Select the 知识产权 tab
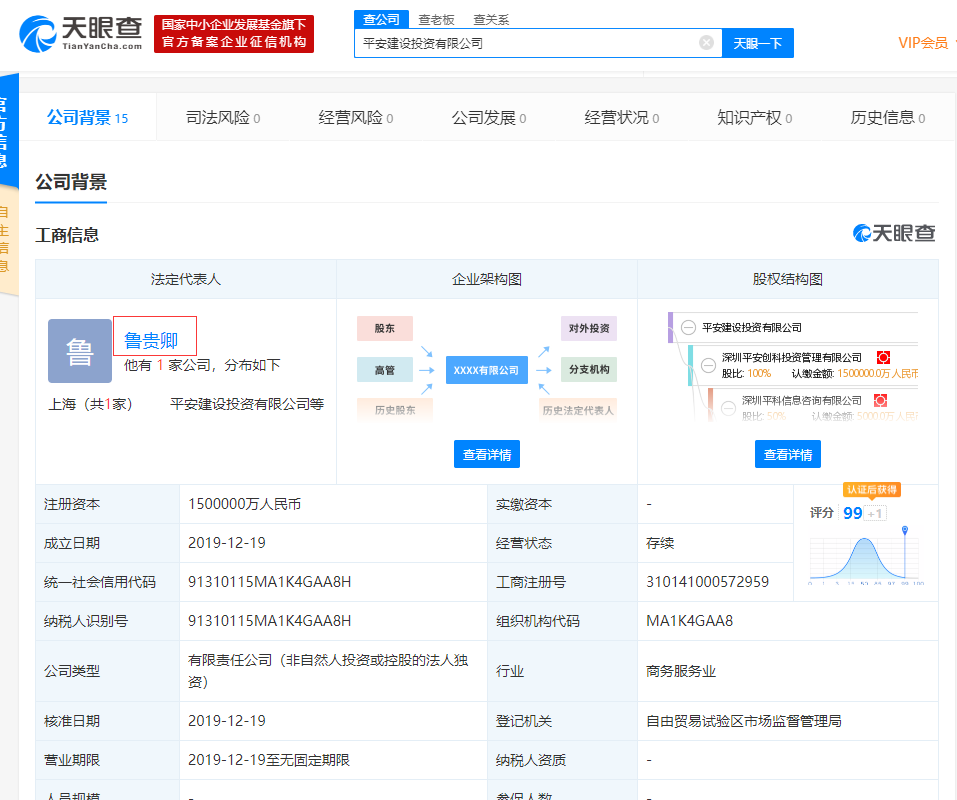This screenshot has width=957, height=800. [x=755, y=118]
